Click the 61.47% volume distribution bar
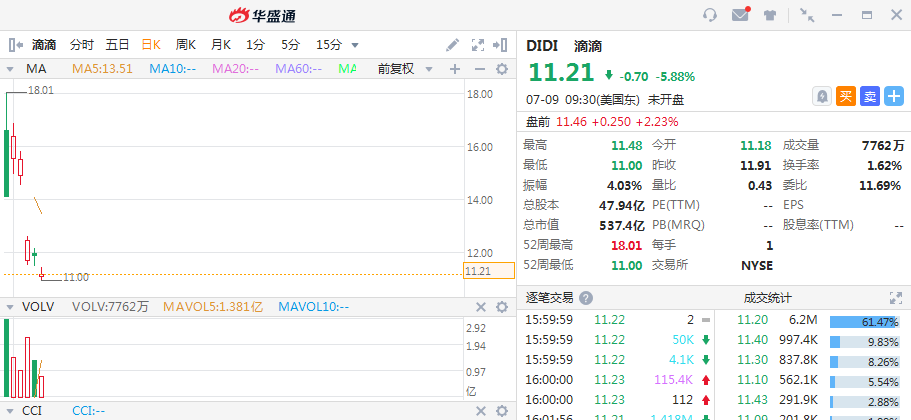911x420 pixels. (866, 320)
